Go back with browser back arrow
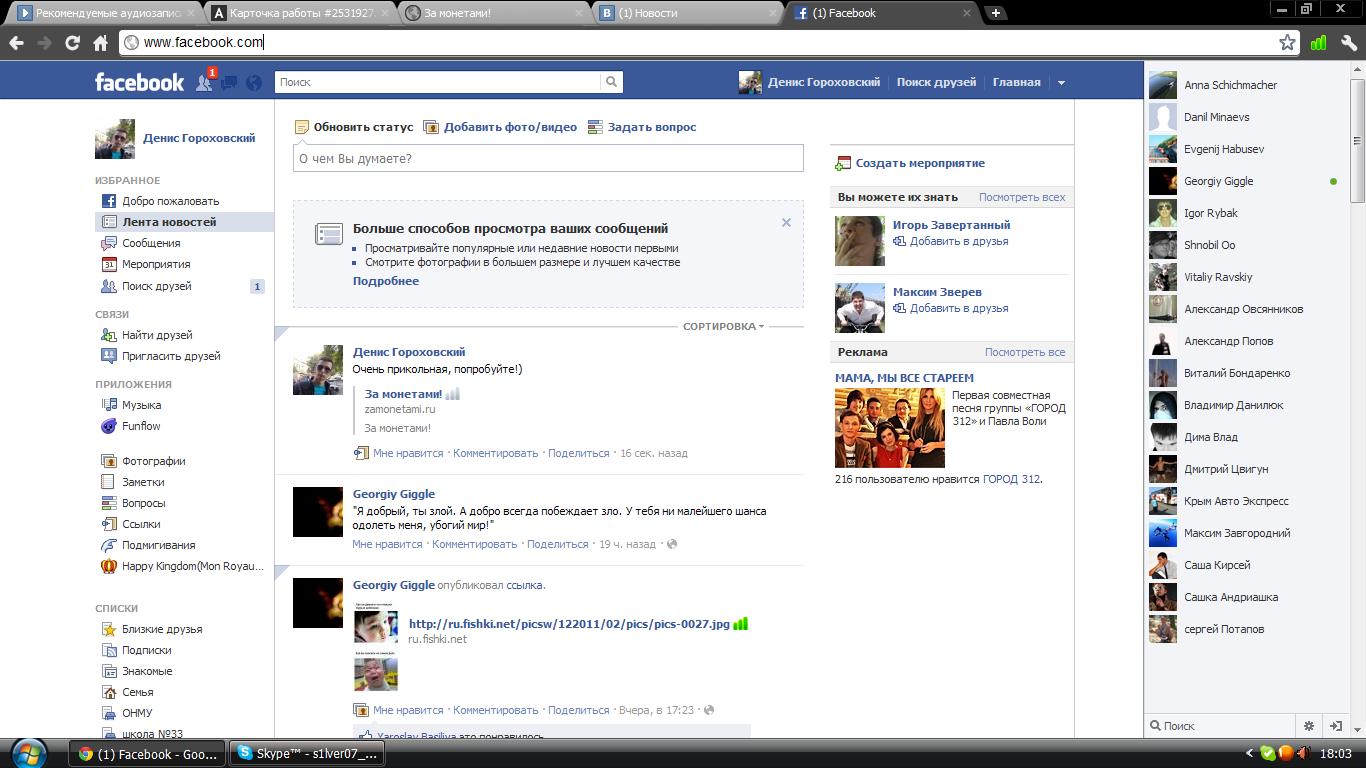 coord(16,43)
